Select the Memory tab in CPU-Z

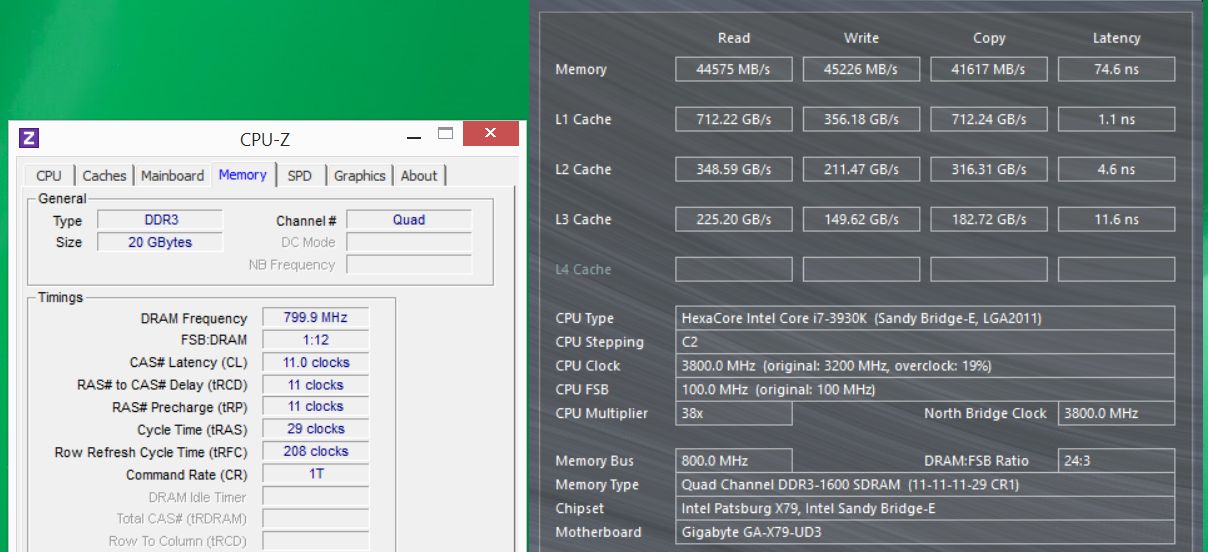tap(242, 174)
